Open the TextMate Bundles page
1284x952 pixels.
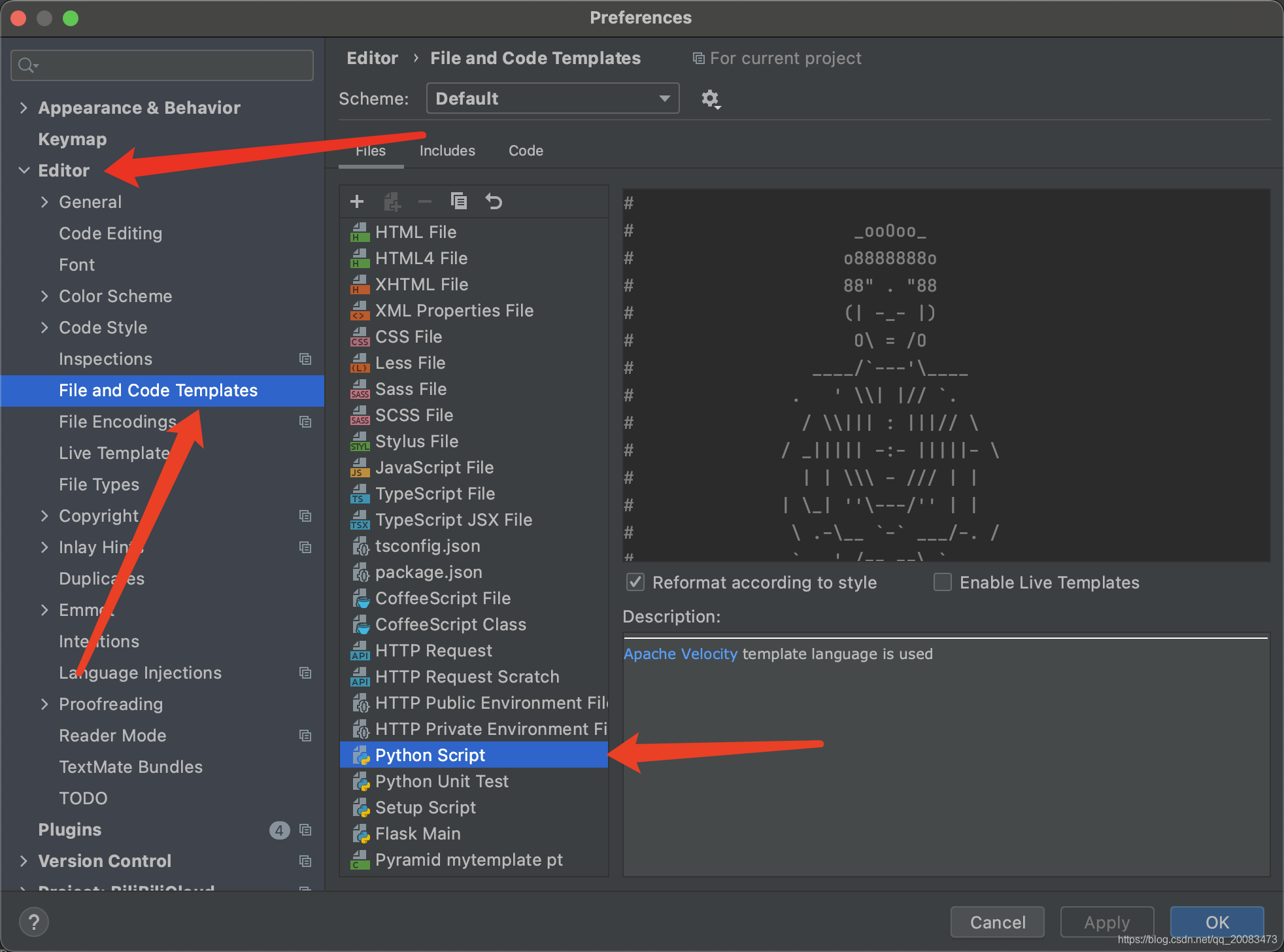point(131,767)
